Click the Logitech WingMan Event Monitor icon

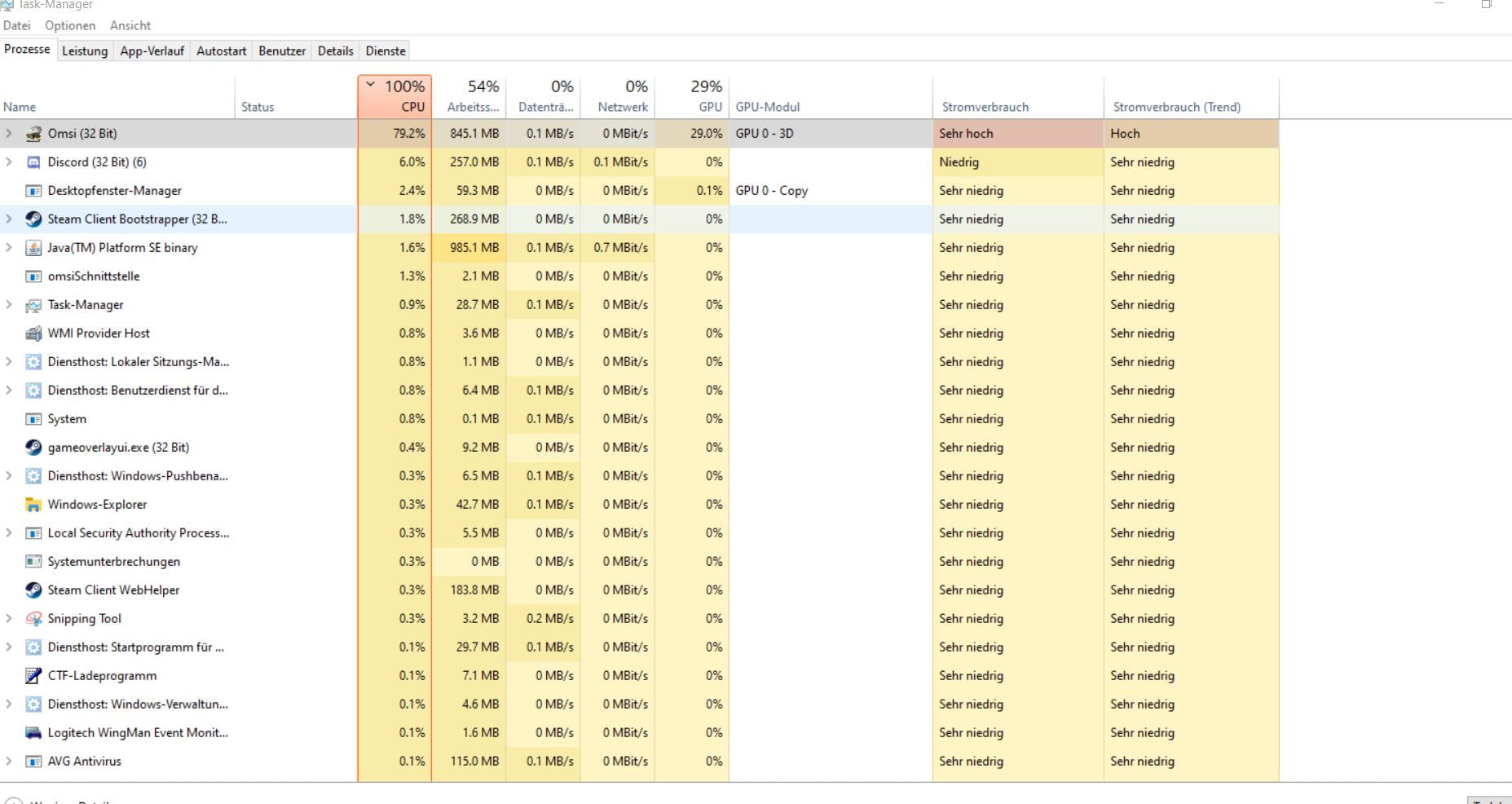point(33,733)
